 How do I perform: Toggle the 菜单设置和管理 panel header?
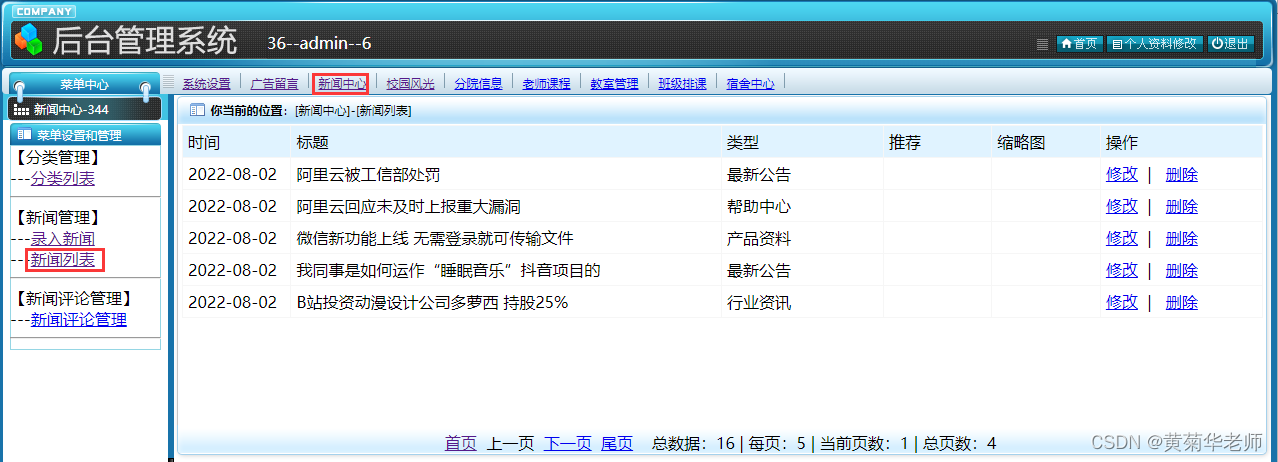(85, 135)
